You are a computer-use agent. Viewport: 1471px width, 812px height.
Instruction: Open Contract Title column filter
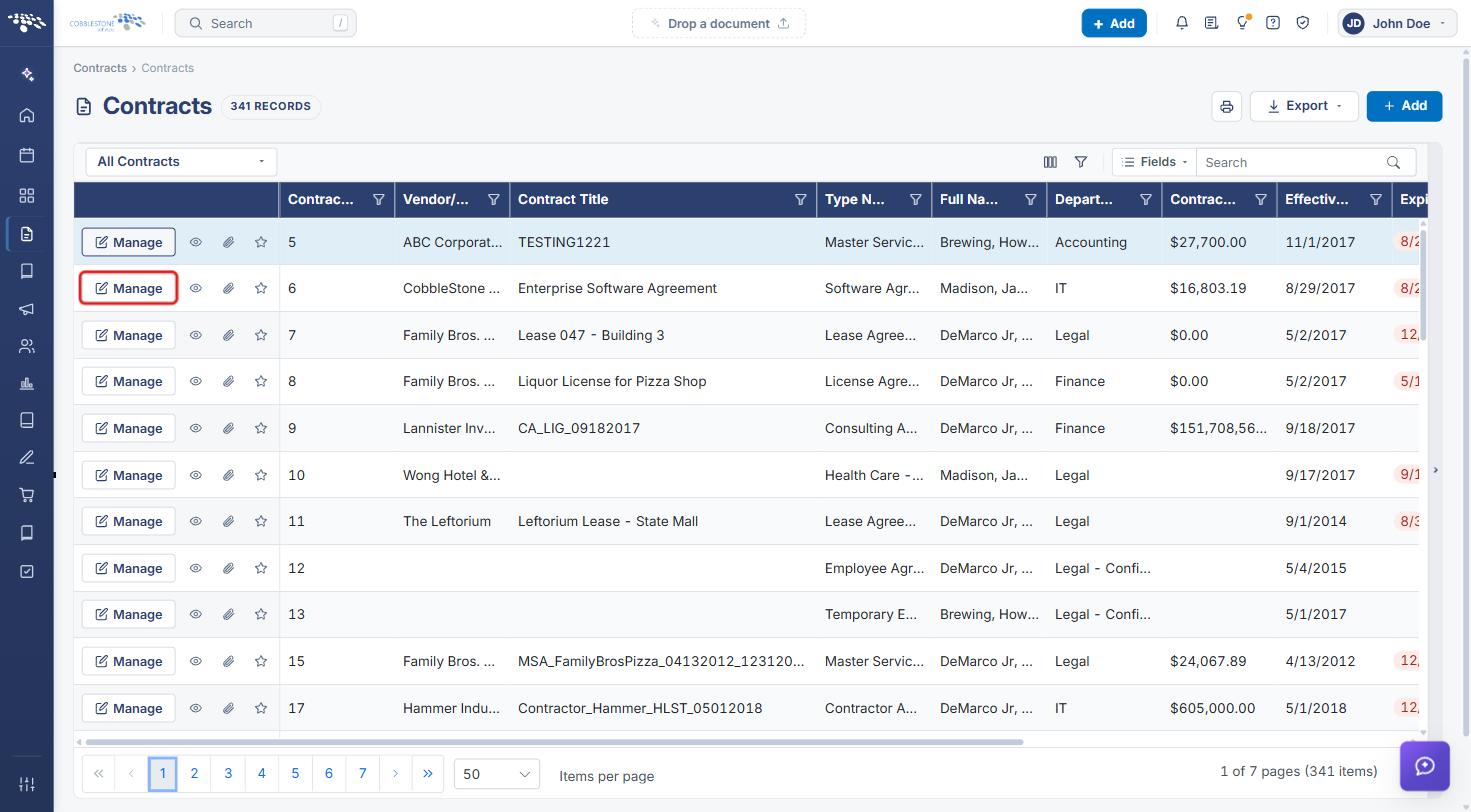click(801, 199)
